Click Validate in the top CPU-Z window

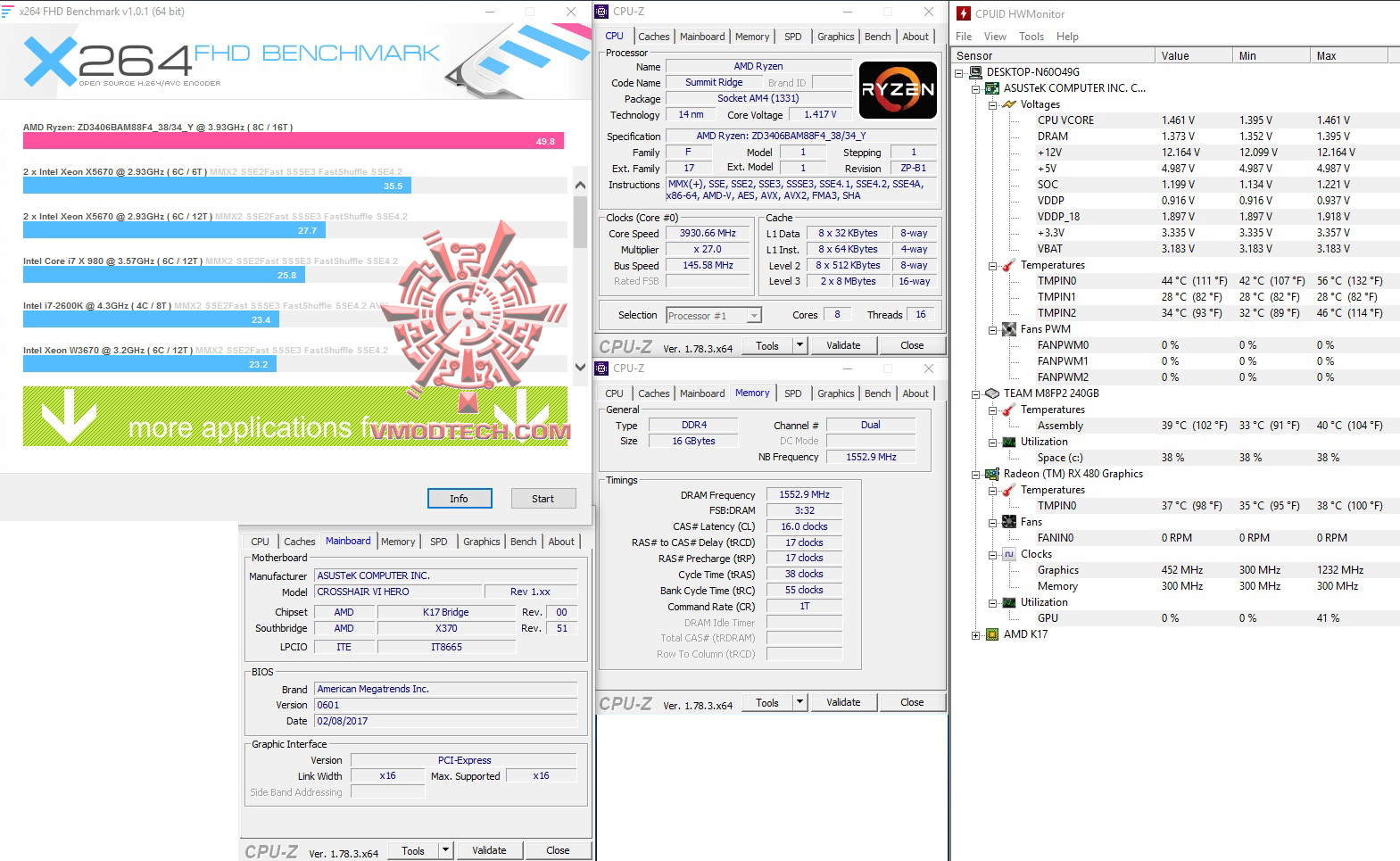click(x=843, y=345)
